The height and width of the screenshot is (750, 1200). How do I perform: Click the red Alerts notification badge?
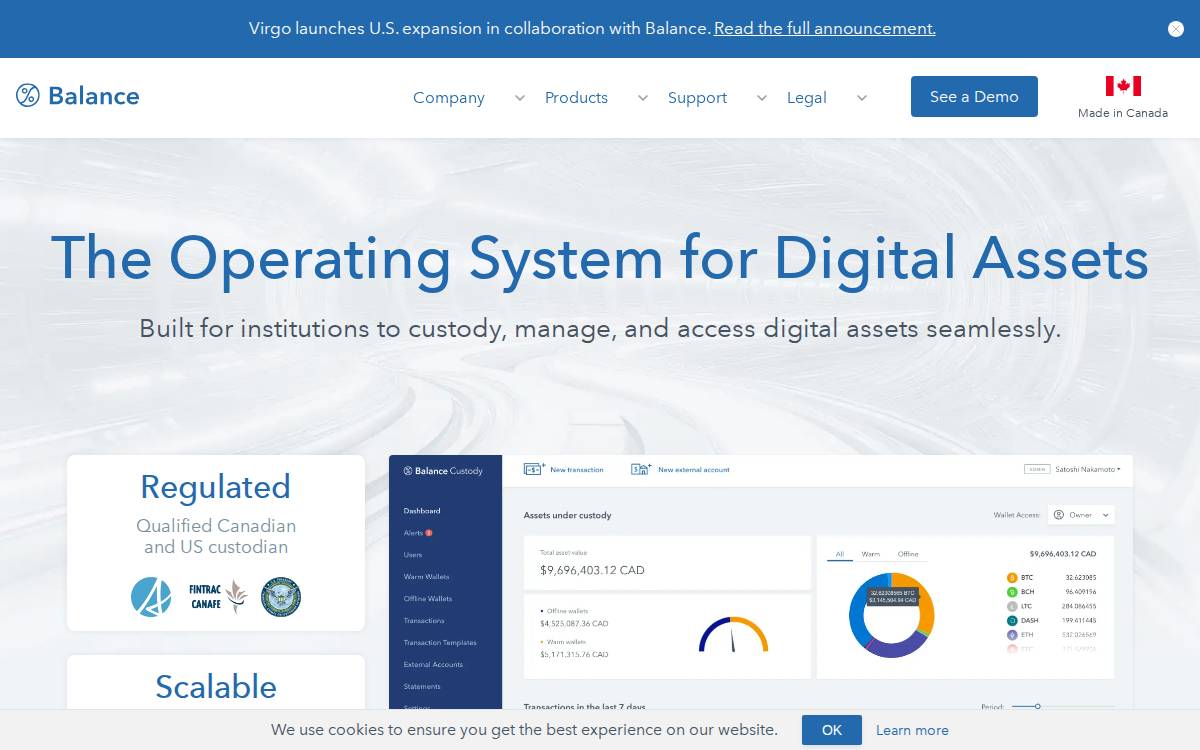tap(429, 533)
